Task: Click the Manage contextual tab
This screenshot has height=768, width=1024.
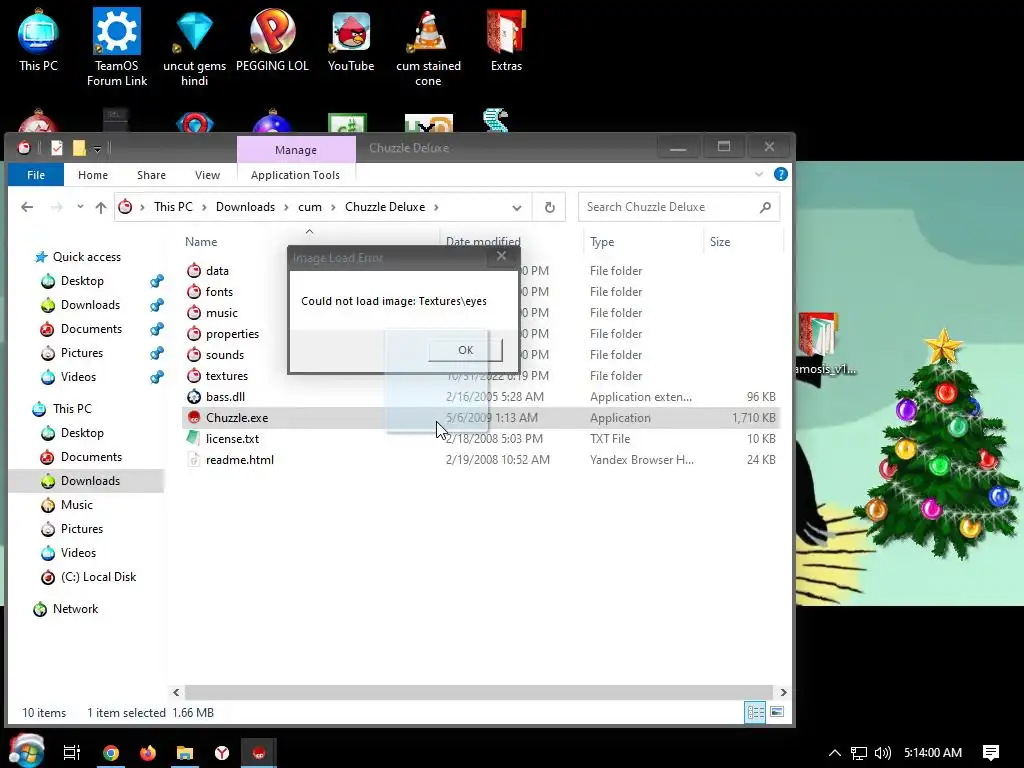Action: (x=296, y=150)
